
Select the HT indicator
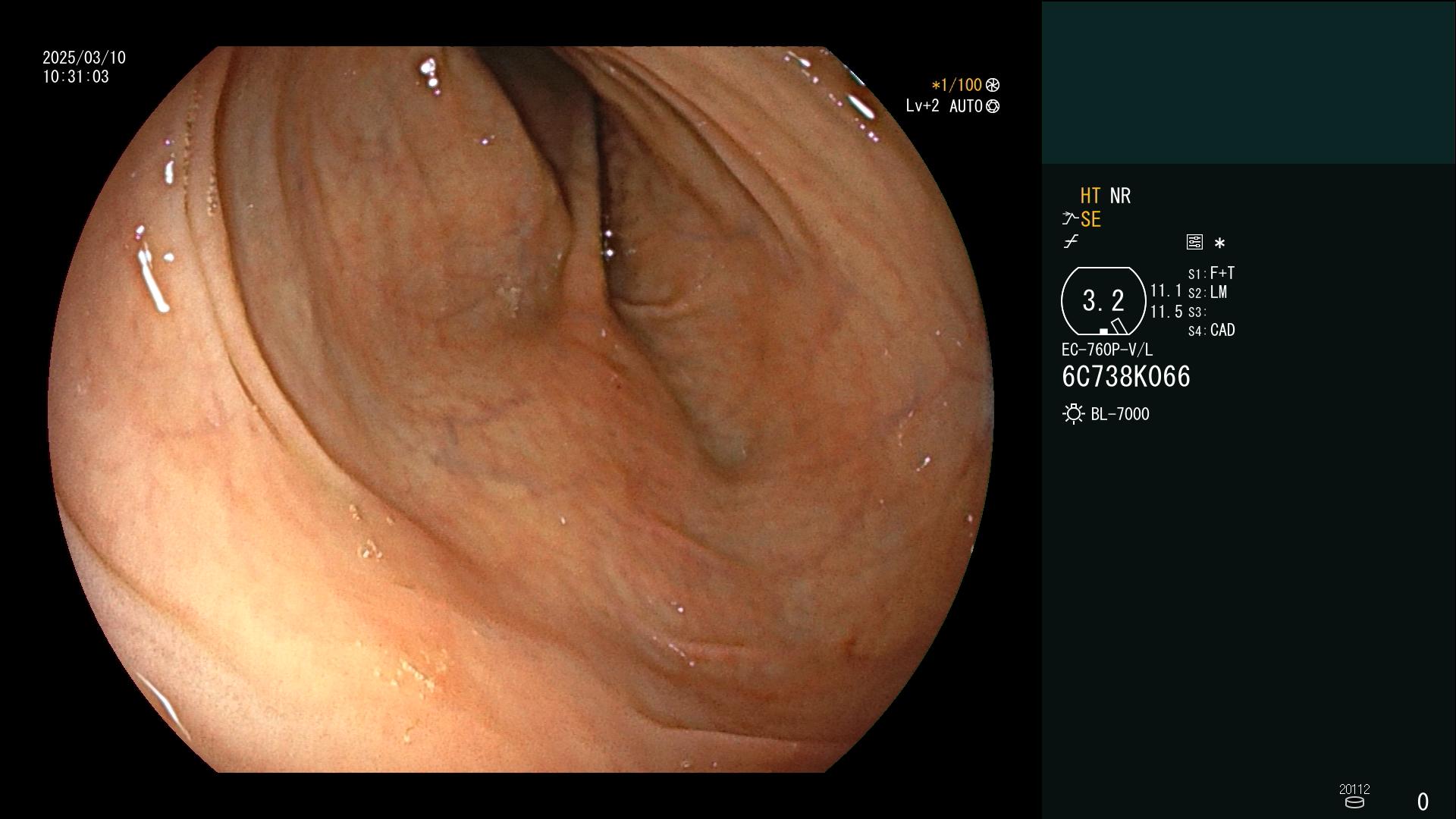1090,196
